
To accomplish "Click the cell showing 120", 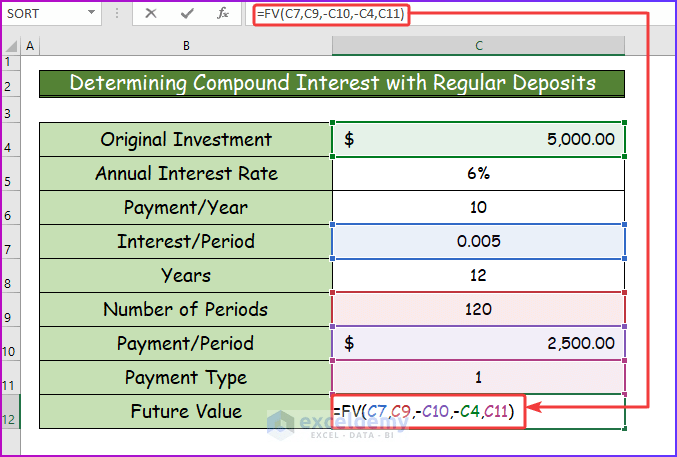I will [x=478, y=310].
